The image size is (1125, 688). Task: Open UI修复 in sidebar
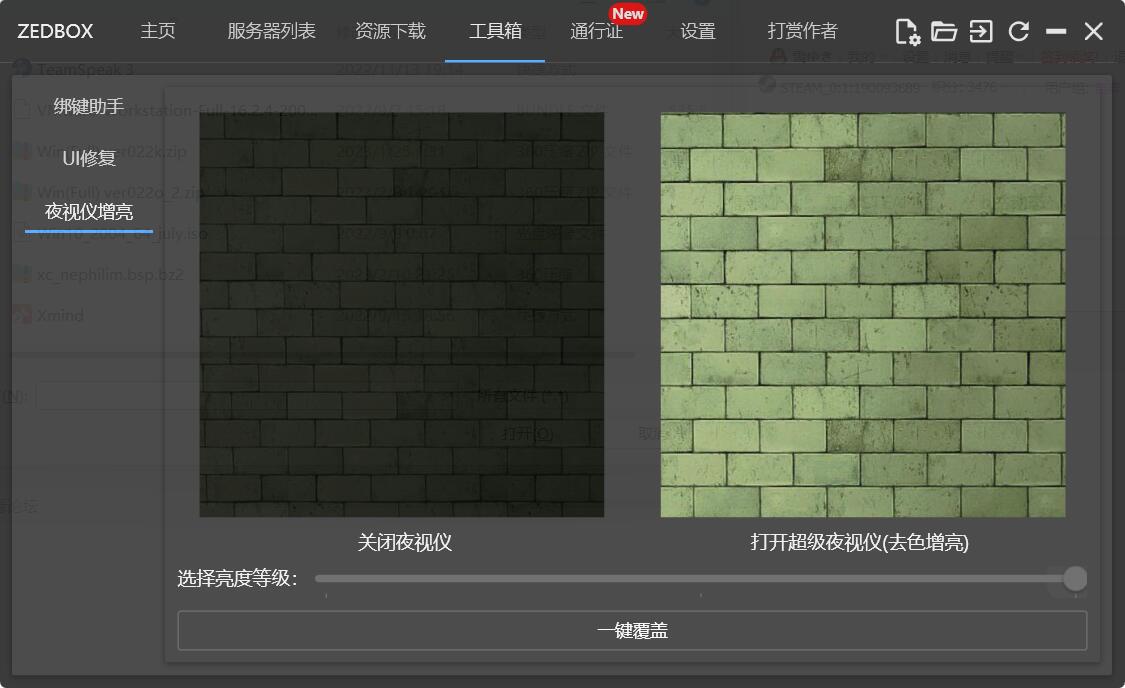click(x=89, y=159)
